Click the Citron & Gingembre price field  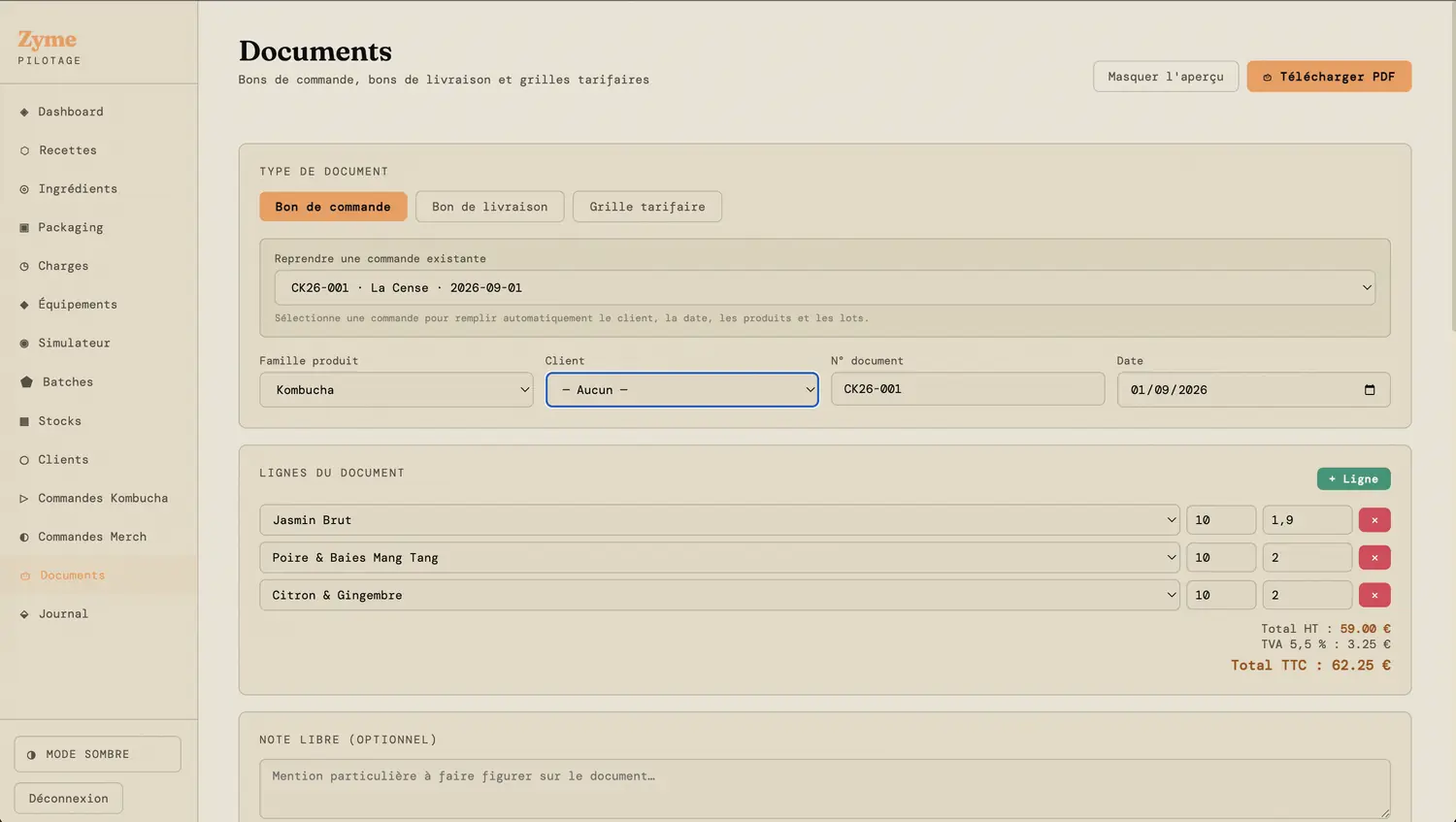1307,595
